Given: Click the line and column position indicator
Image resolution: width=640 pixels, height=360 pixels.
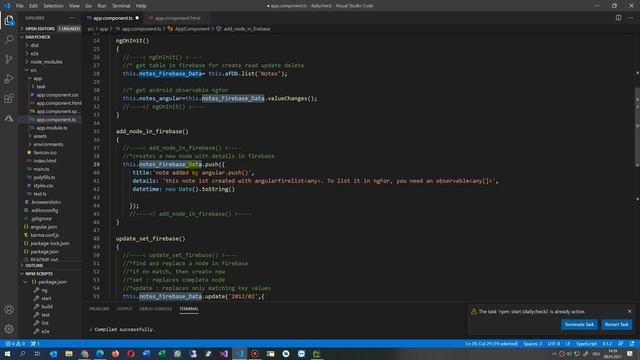Looking at the screenshot, I should click(491, 344).
